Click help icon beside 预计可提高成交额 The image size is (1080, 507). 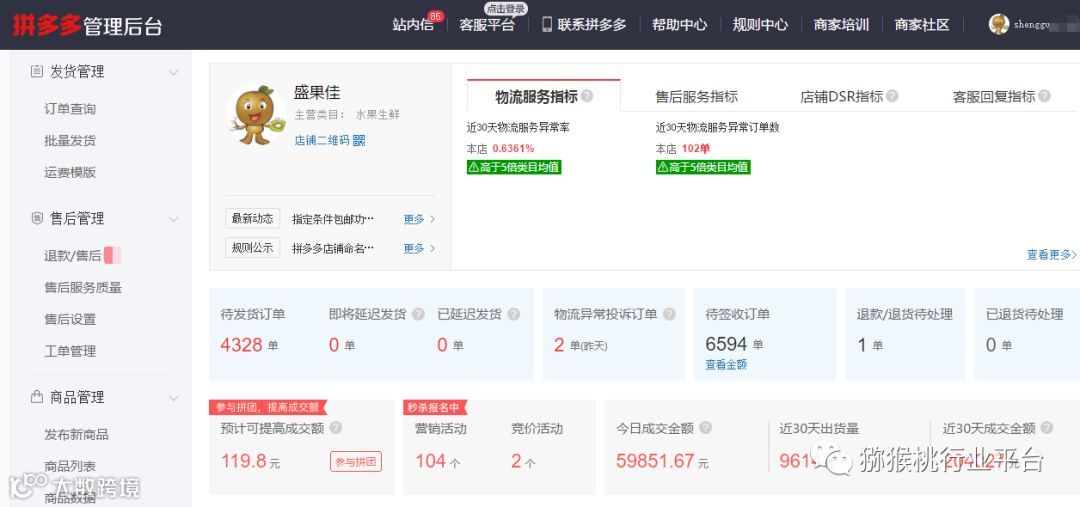pos(335,428)
